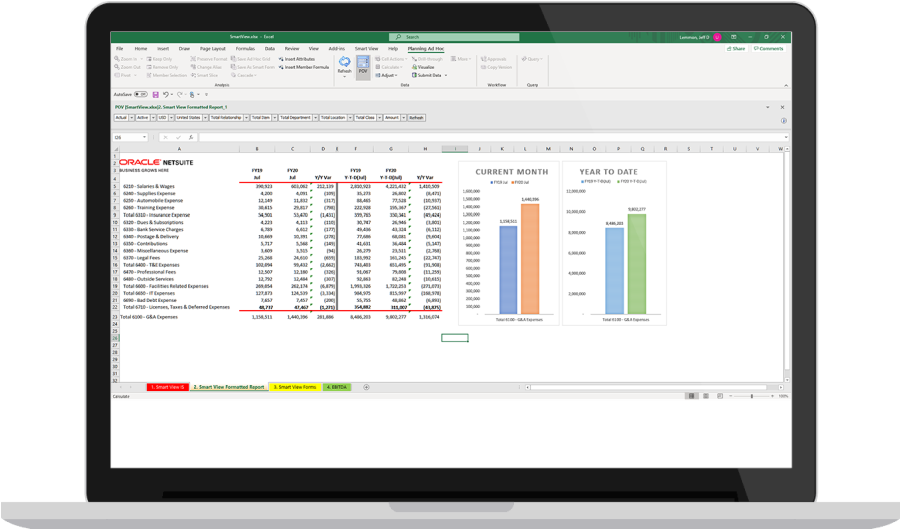Click the horizontal scrollbar beside the sheet tabs

pos(649,387)
